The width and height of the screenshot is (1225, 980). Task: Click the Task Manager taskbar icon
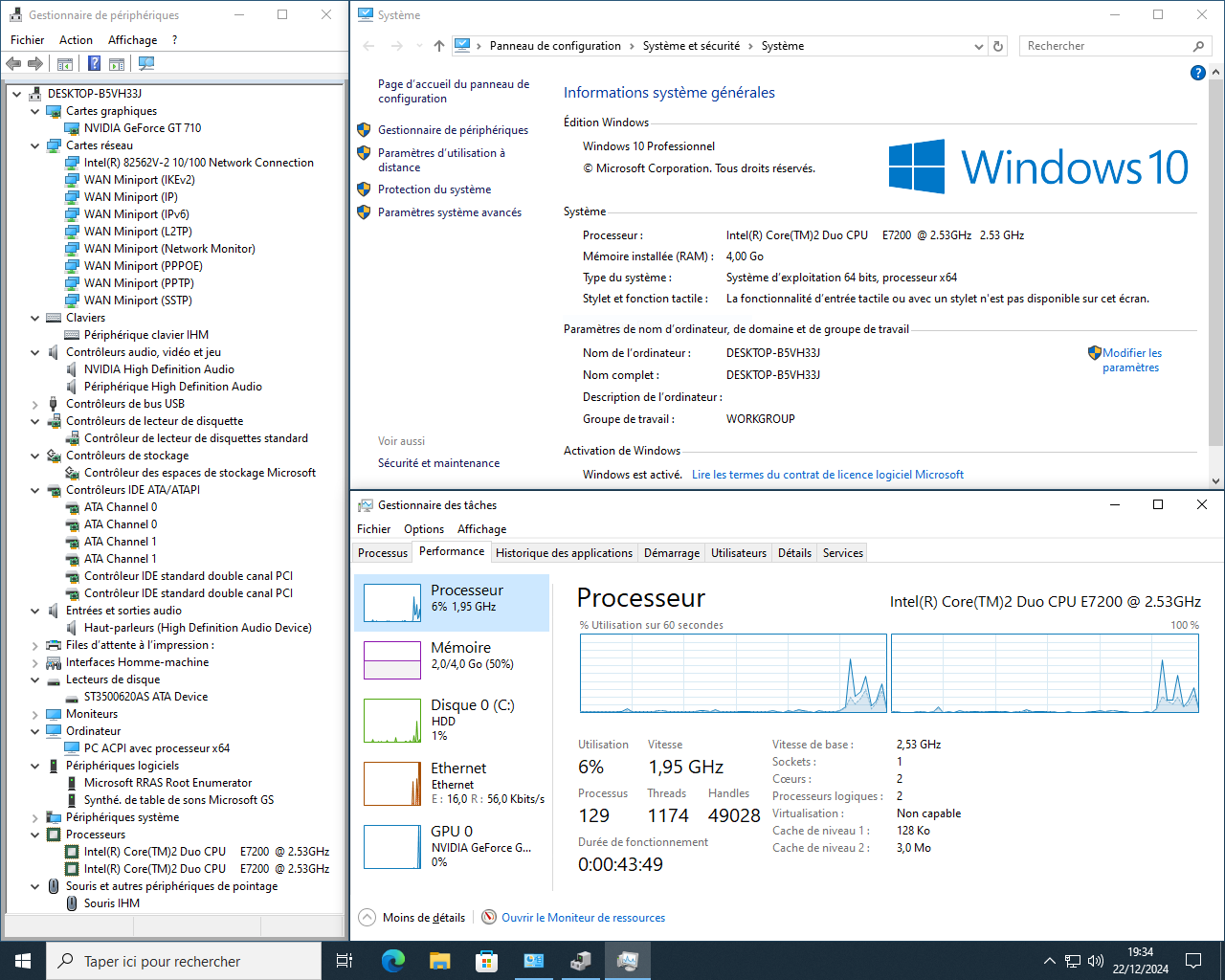tap(628, 961)
